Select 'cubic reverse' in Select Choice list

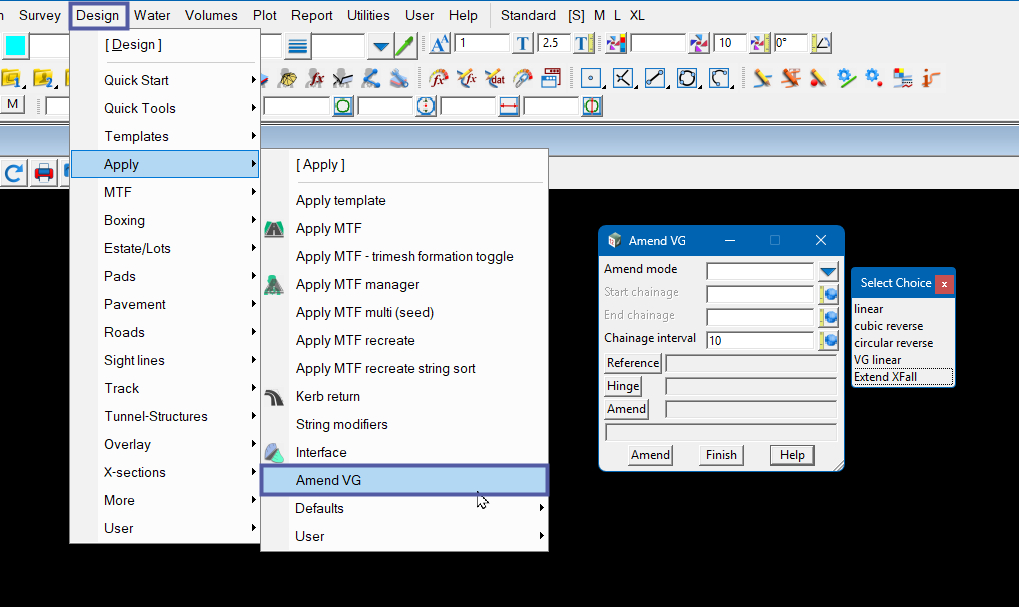888,326
